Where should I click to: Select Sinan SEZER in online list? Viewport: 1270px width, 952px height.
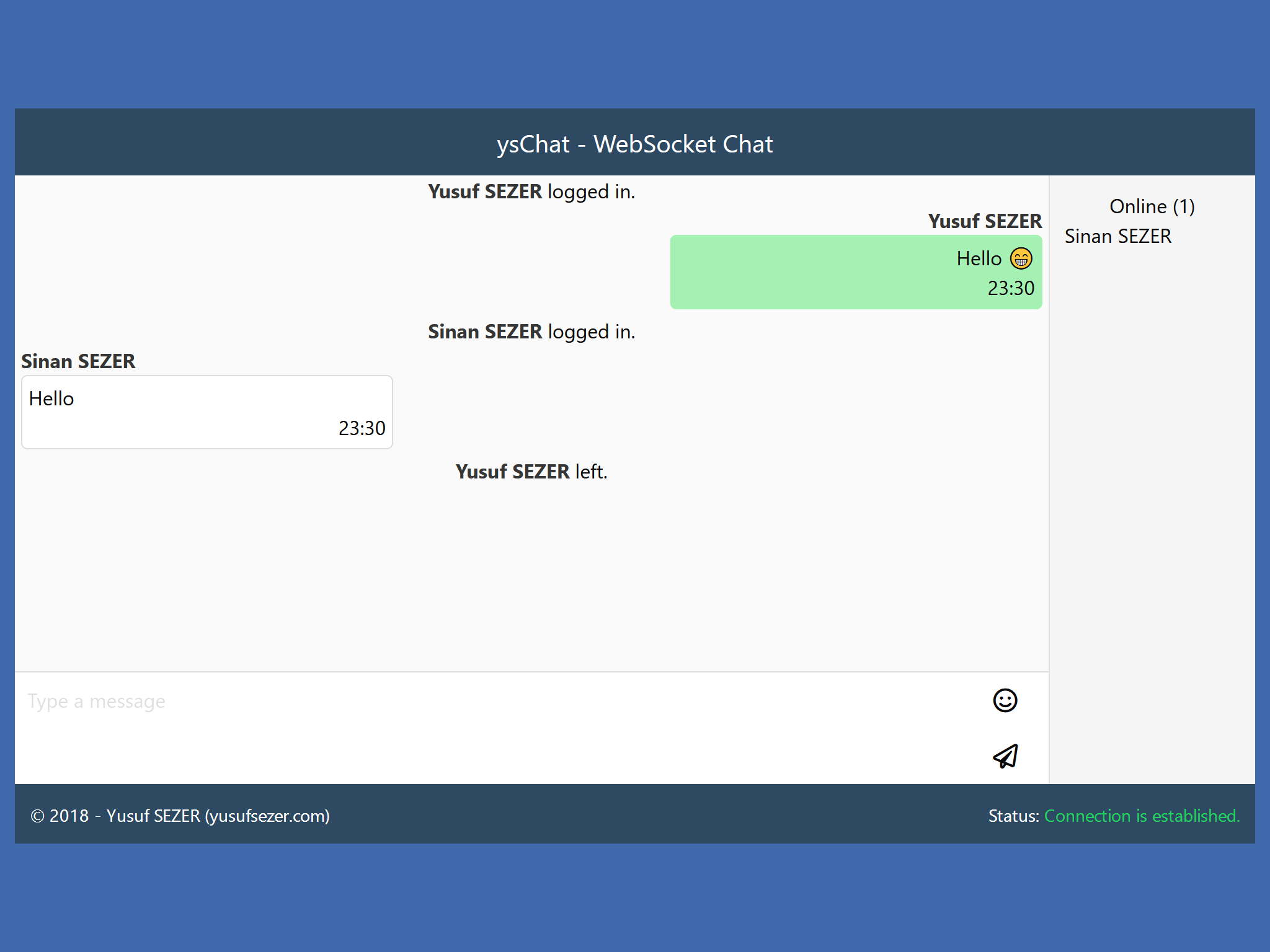tap(1117, 236)
